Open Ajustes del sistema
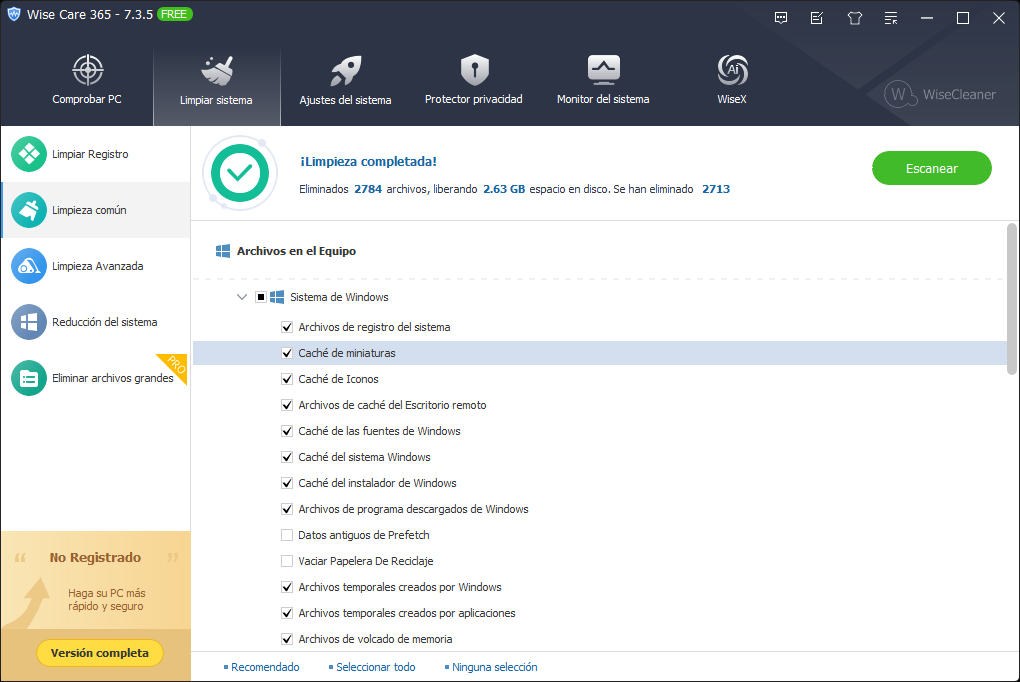This screenshot has width=1020, height=682. (345, 80)
